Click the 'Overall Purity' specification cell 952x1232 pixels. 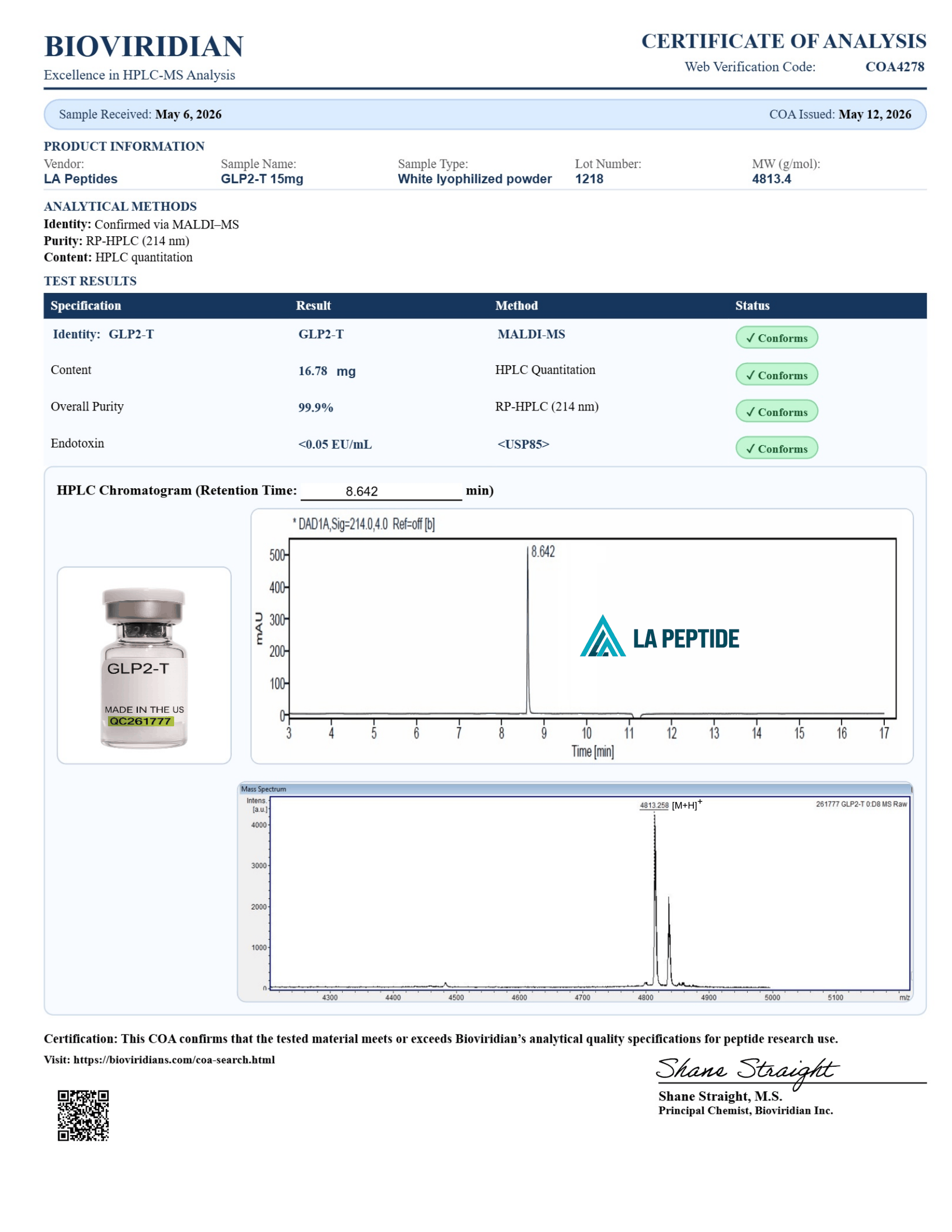(87, 407)
